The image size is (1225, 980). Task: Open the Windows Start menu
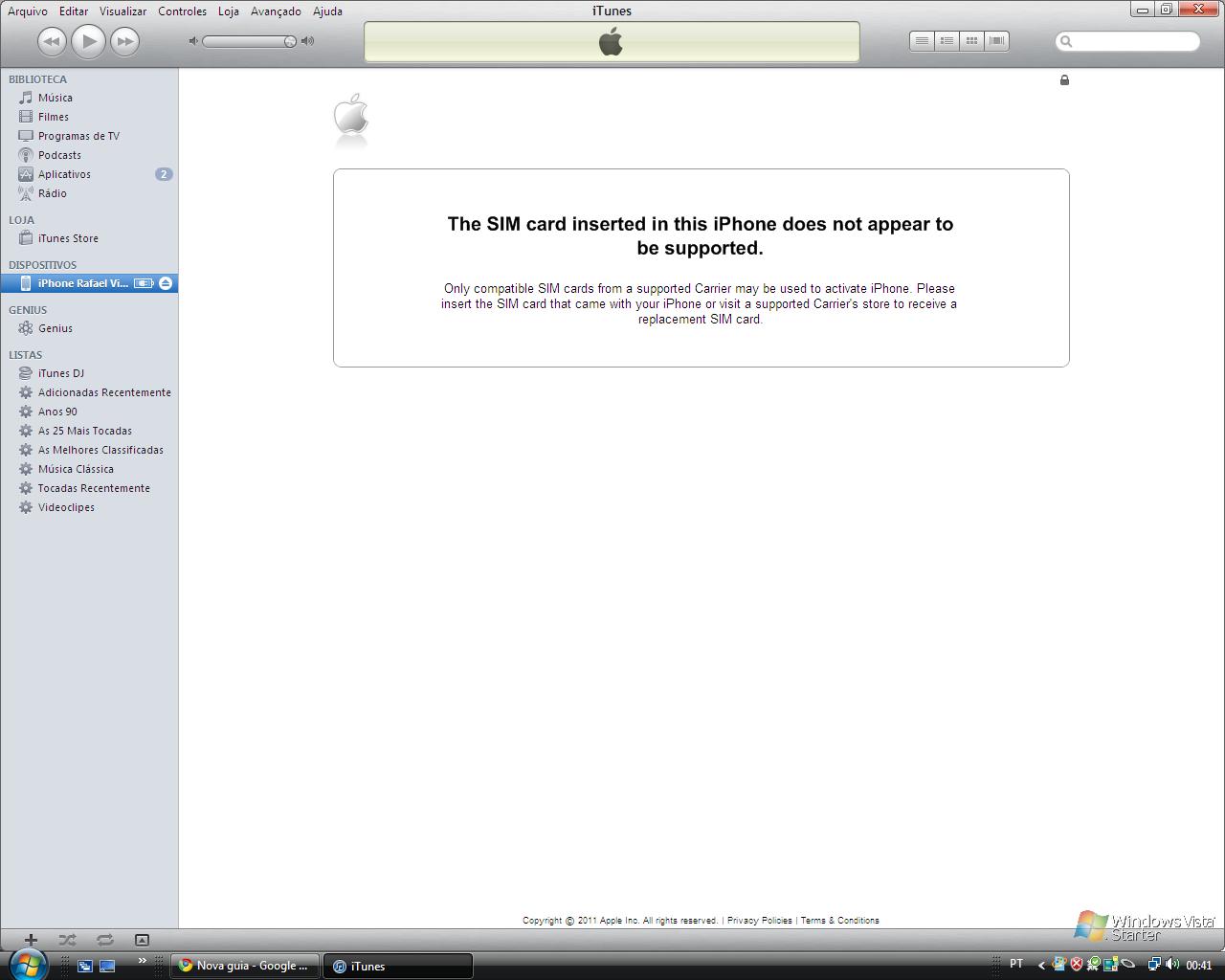pyautogui.click(x=27, y=964)
